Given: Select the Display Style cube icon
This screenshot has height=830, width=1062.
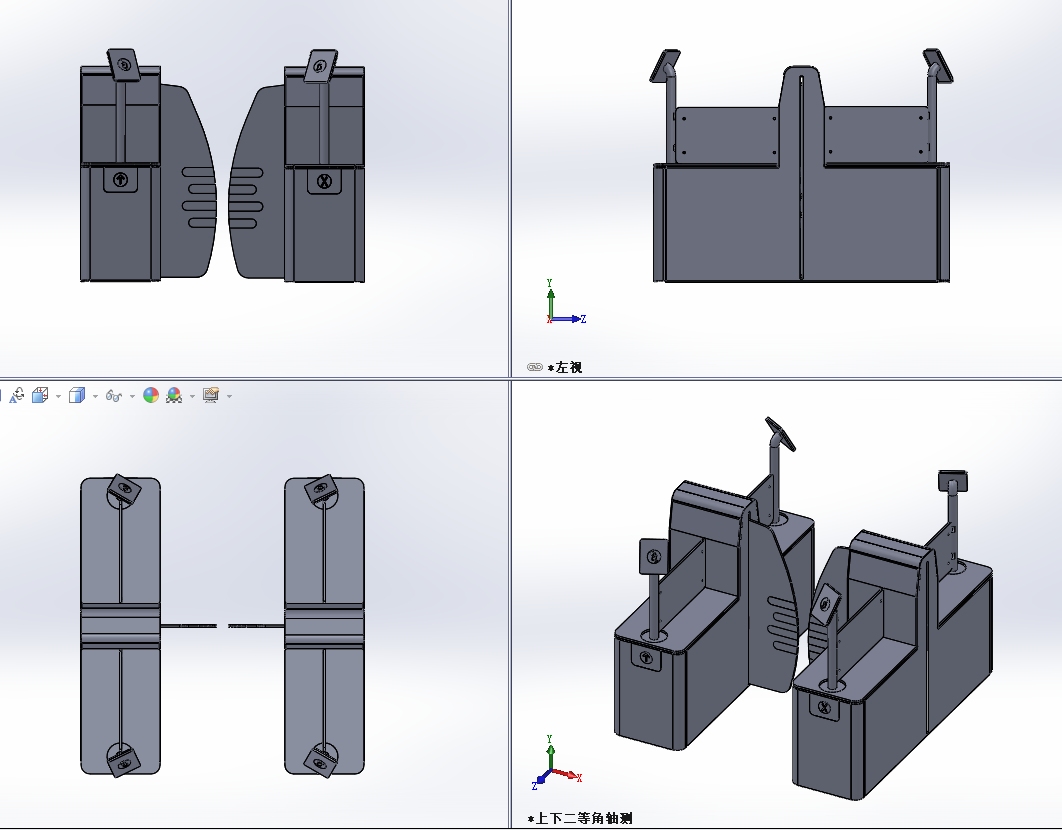Looking at the screenshot, I should pyautogui.click(x=77, y=395).
